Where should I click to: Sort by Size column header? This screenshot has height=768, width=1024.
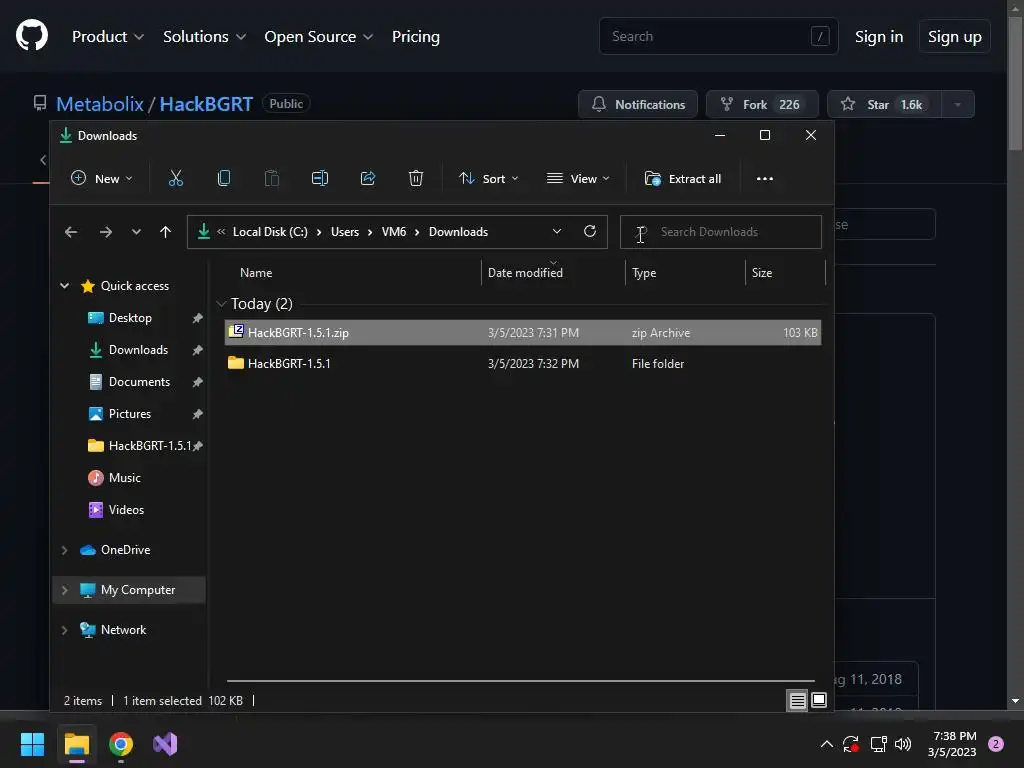(761, 272)
